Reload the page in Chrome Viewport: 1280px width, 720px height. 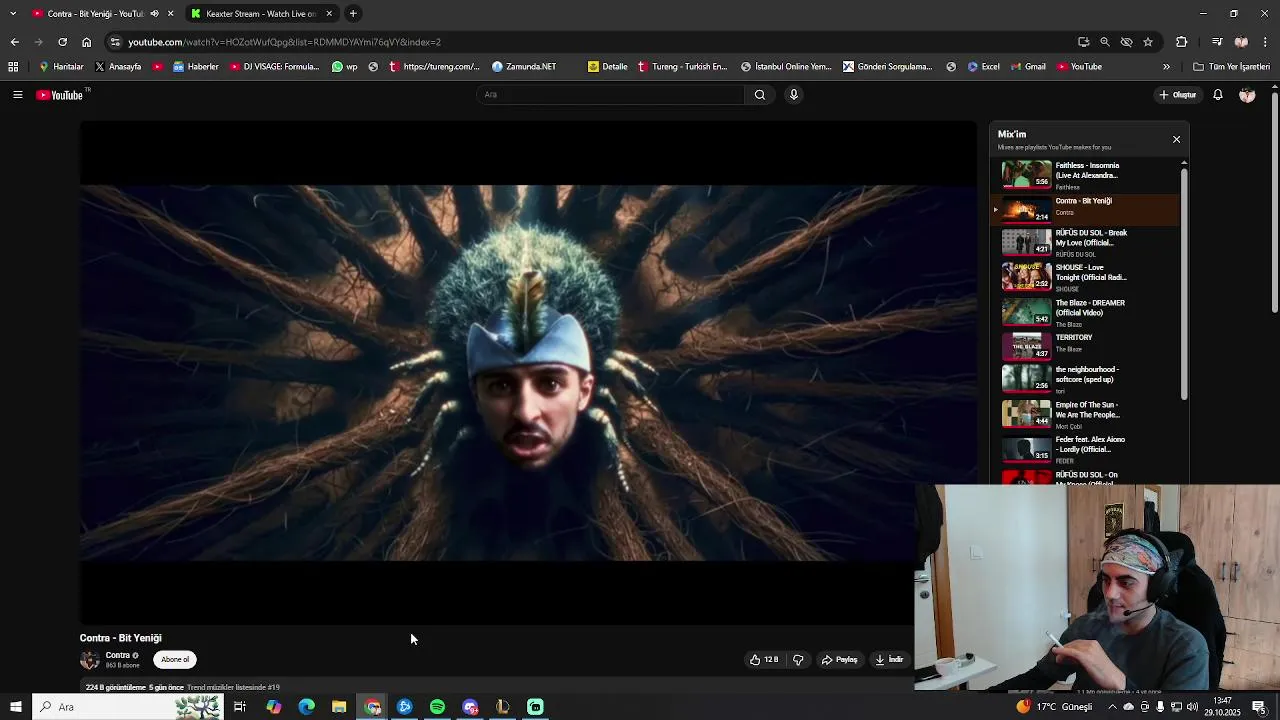62,42
